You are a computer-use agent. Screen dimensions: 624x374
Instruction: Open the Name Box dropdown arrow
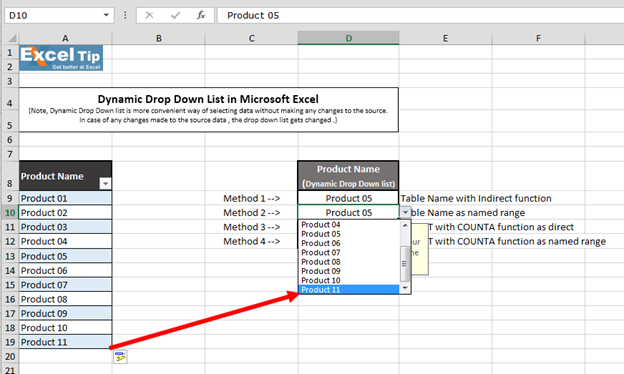pyautogui.click(x=106, y=15)
